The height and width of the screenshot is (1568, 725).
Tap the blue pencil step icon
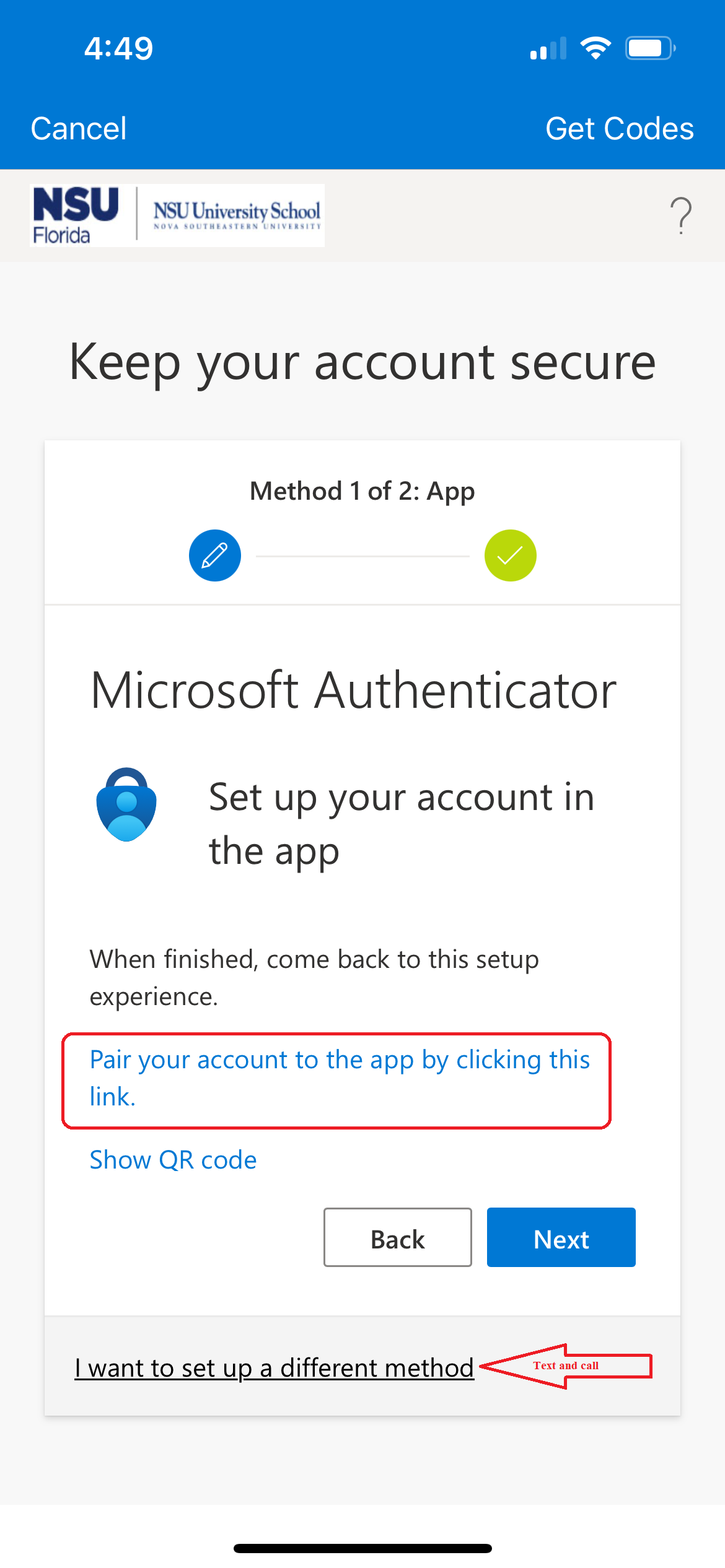tap(215, 555)
